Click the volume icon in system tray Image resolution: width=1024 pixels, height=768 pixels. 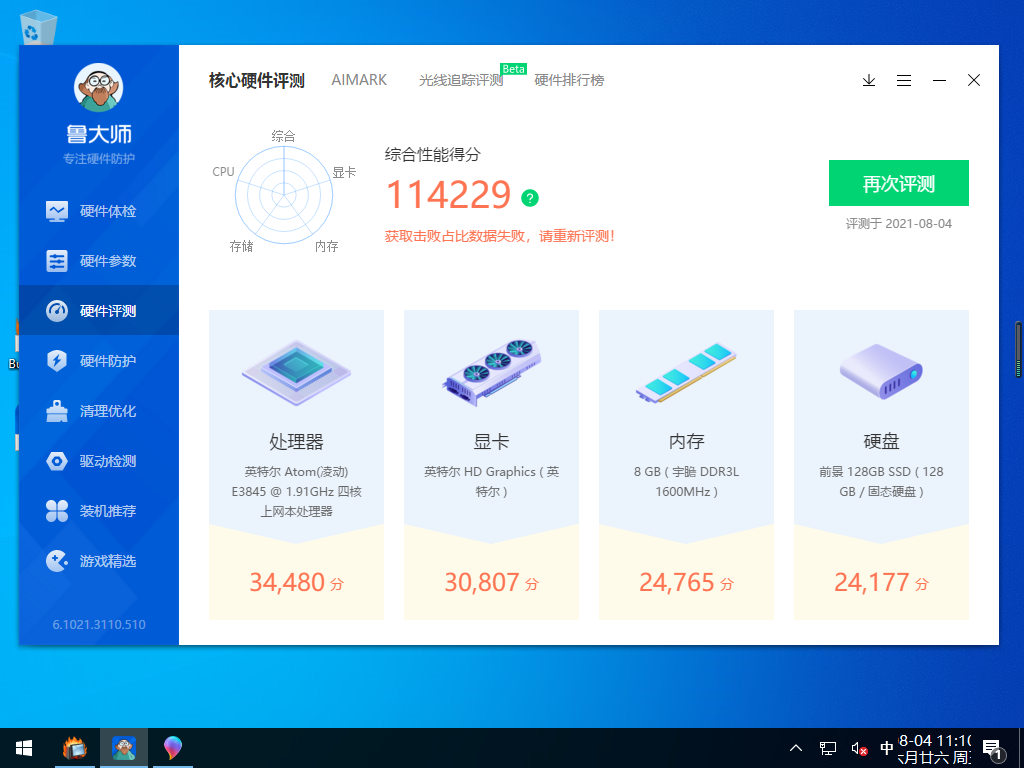(x=857, y=747)
